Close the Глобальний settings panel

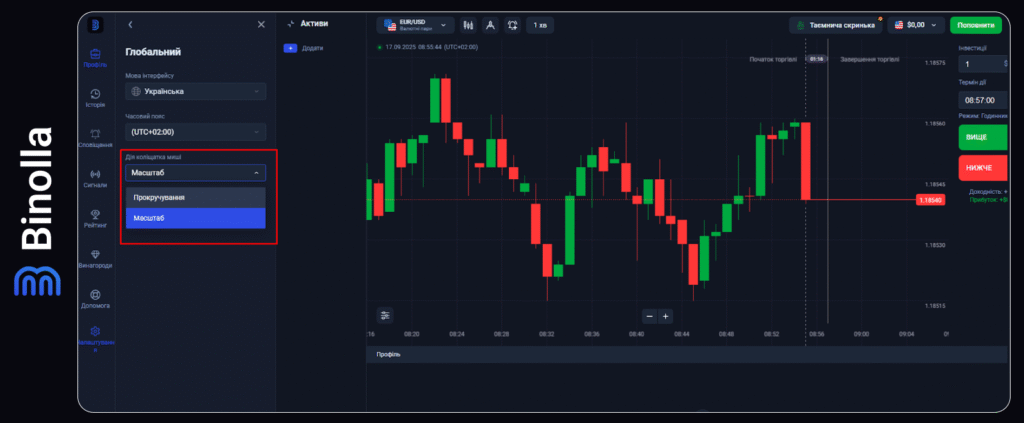(261, 24)
